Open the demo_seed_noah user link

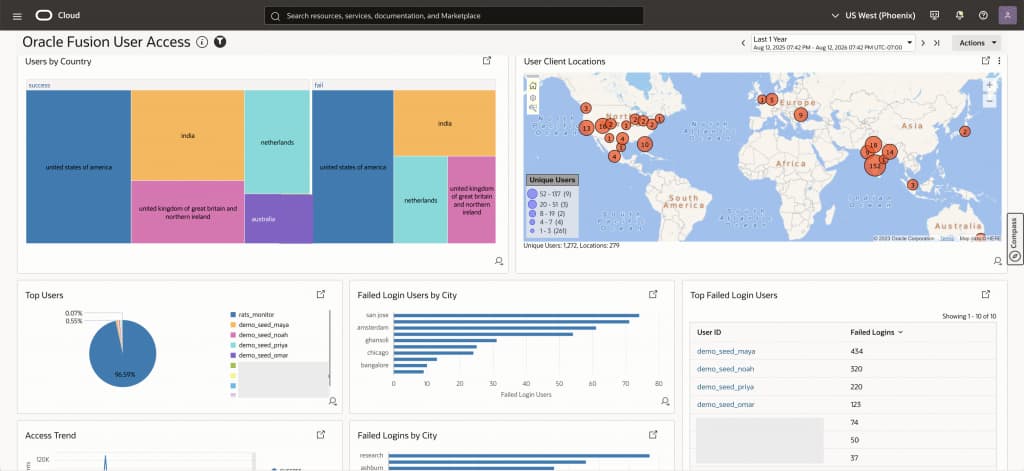pyautogui.click(x=726, y=369)
